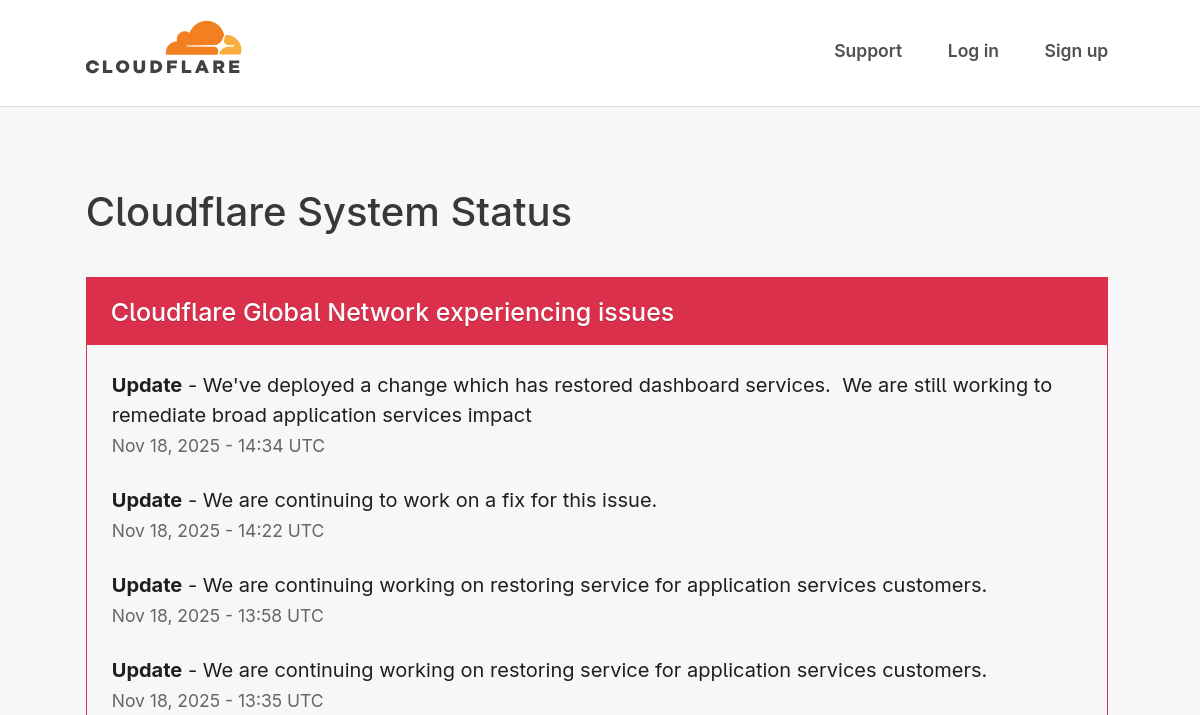Viewport: 1200px width, 715px height.
Task: Go to Log in
Action: [972, 51]
